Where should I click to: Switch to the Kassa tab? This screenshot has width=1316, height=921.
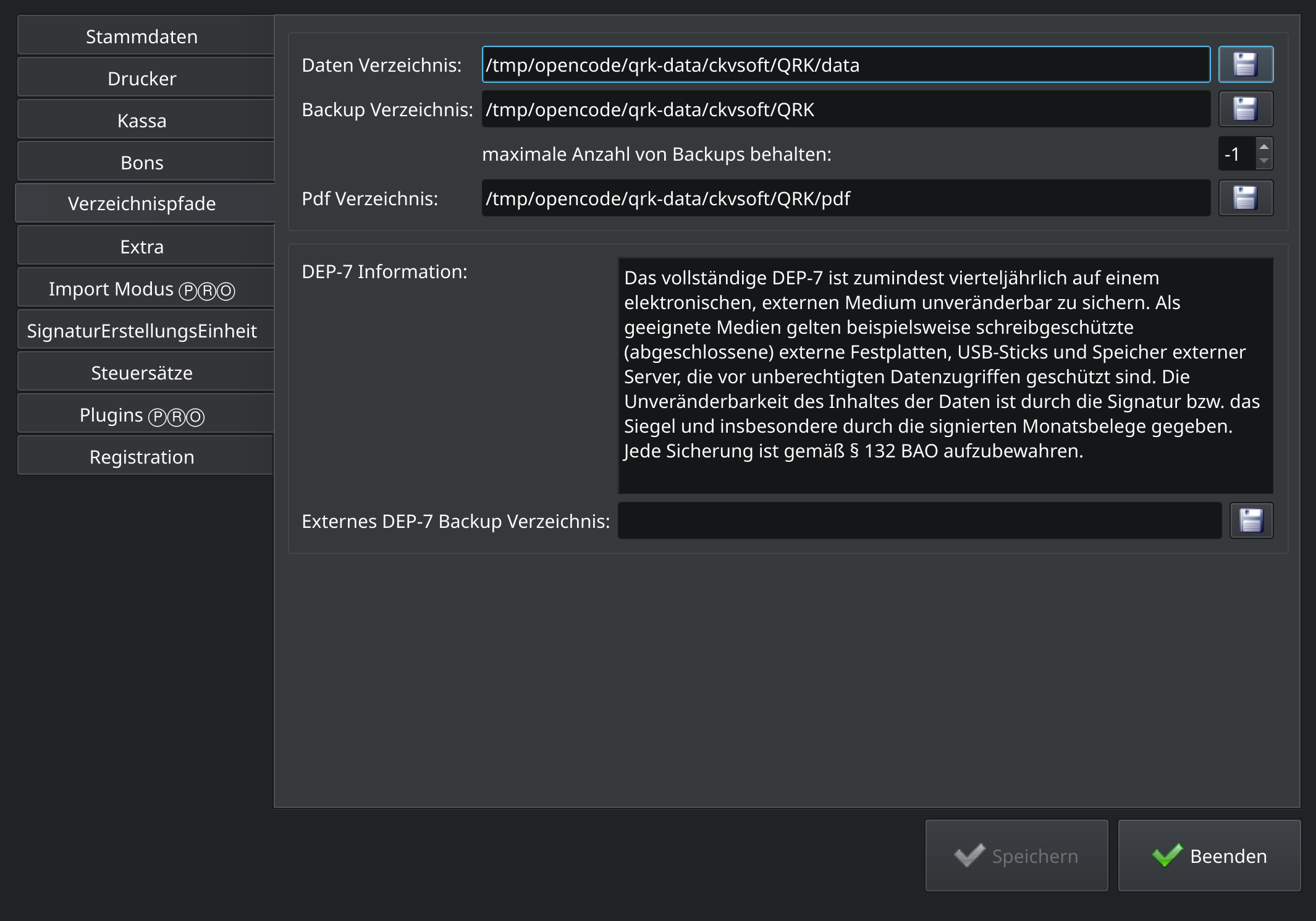pyautogui.click(x=145, y=121)
